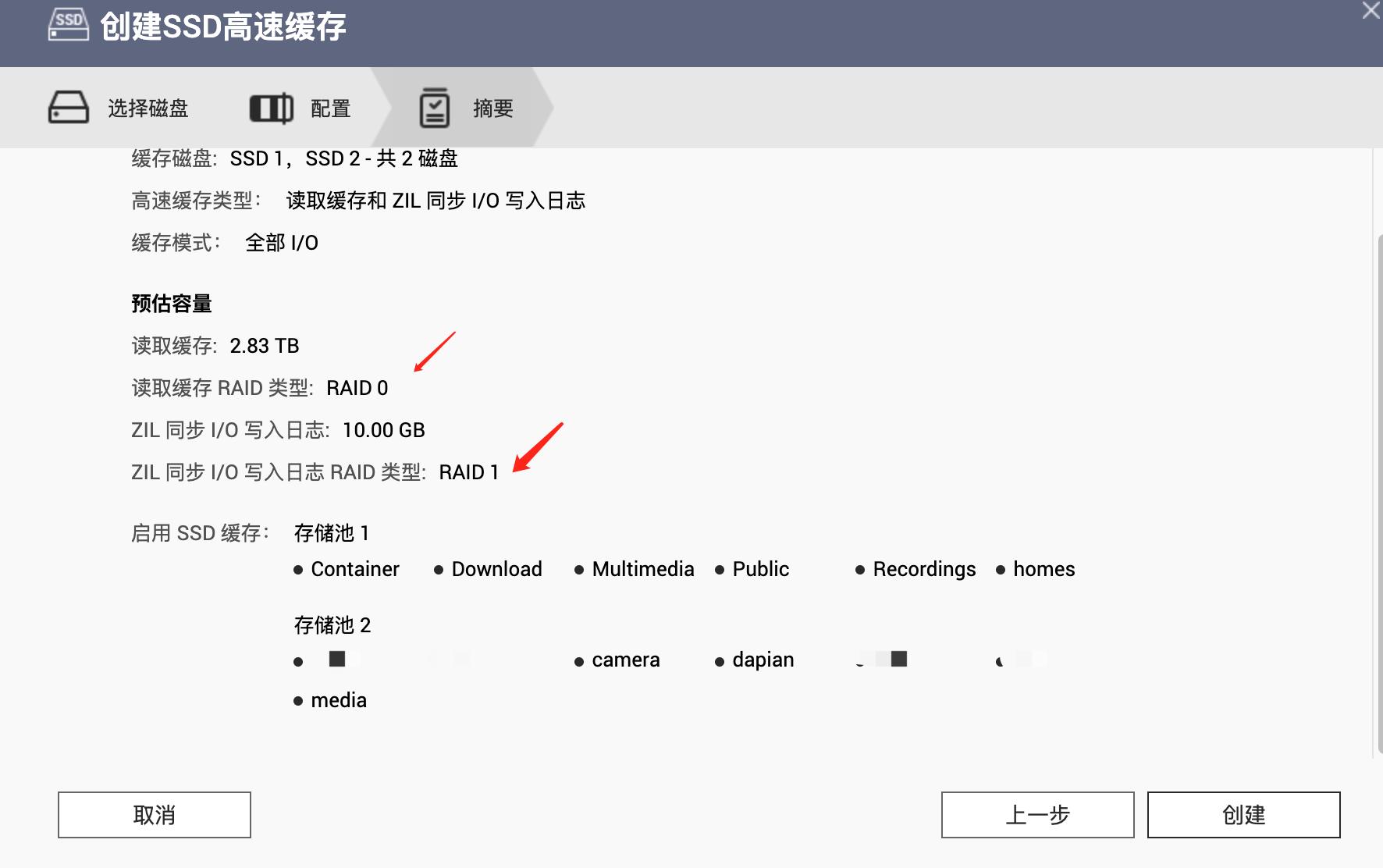Image resolution: width=1383 pixels, height=868 pixels.
Task: Click the Recordings folder name
Action: (924, 569)
